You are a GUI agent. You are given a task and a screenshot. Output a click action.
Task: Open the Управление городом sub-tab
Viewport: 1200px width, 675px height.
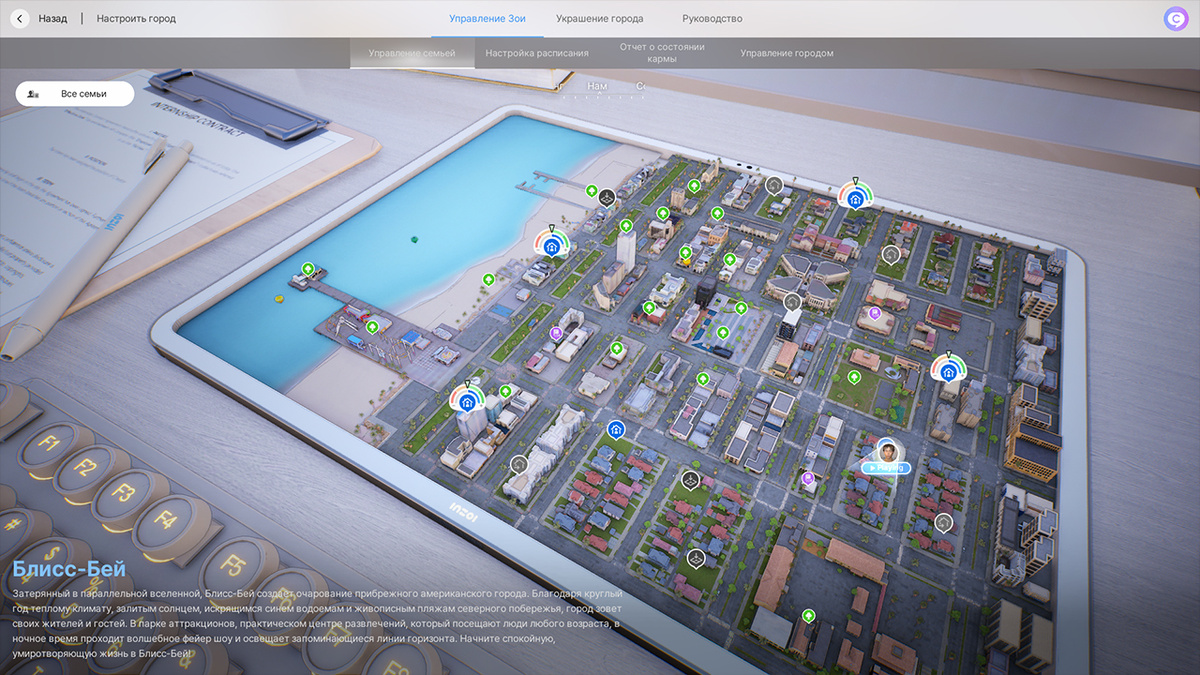click(787, 53)
